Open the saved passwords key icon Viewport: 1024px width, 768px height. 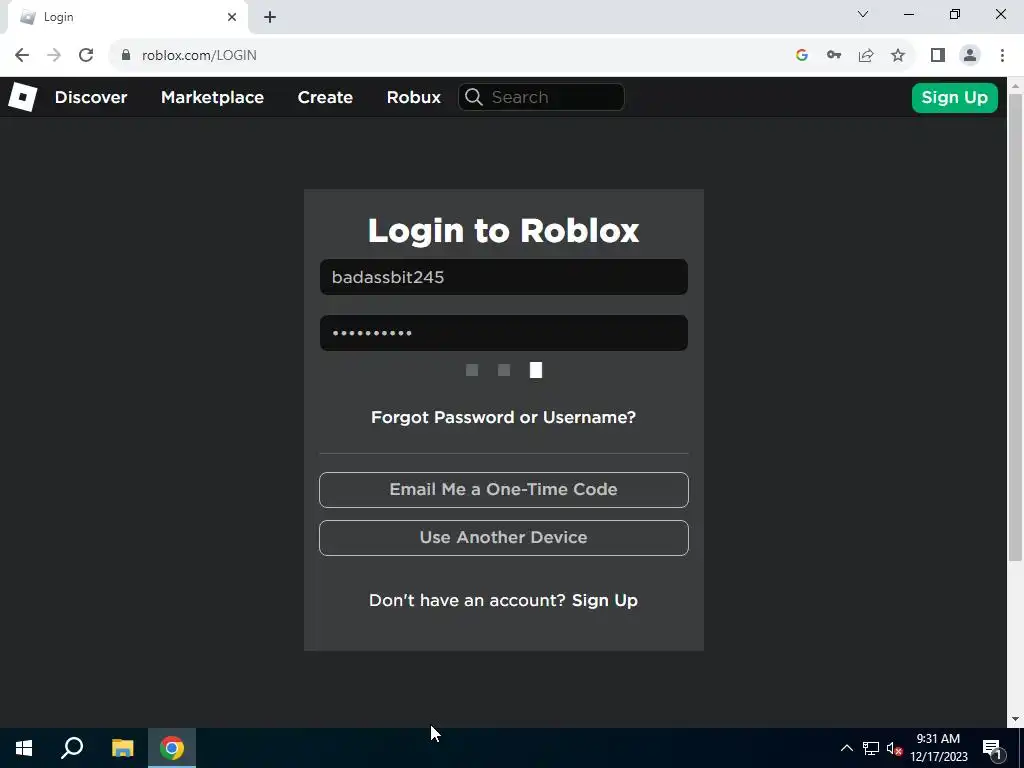[834, 56]
